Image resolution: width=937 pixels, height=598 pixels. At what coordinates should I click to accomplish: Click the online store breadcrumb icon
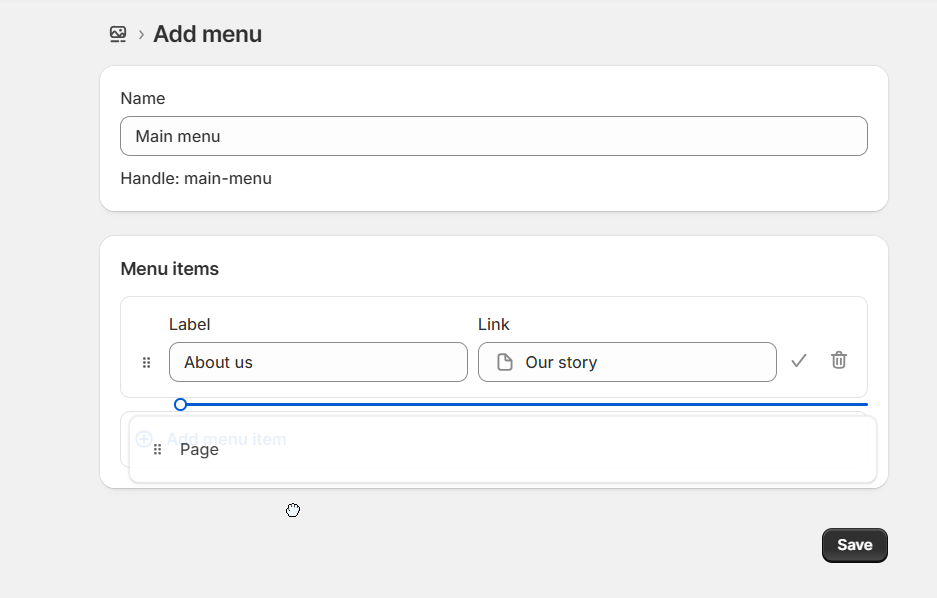click(118, 34)
